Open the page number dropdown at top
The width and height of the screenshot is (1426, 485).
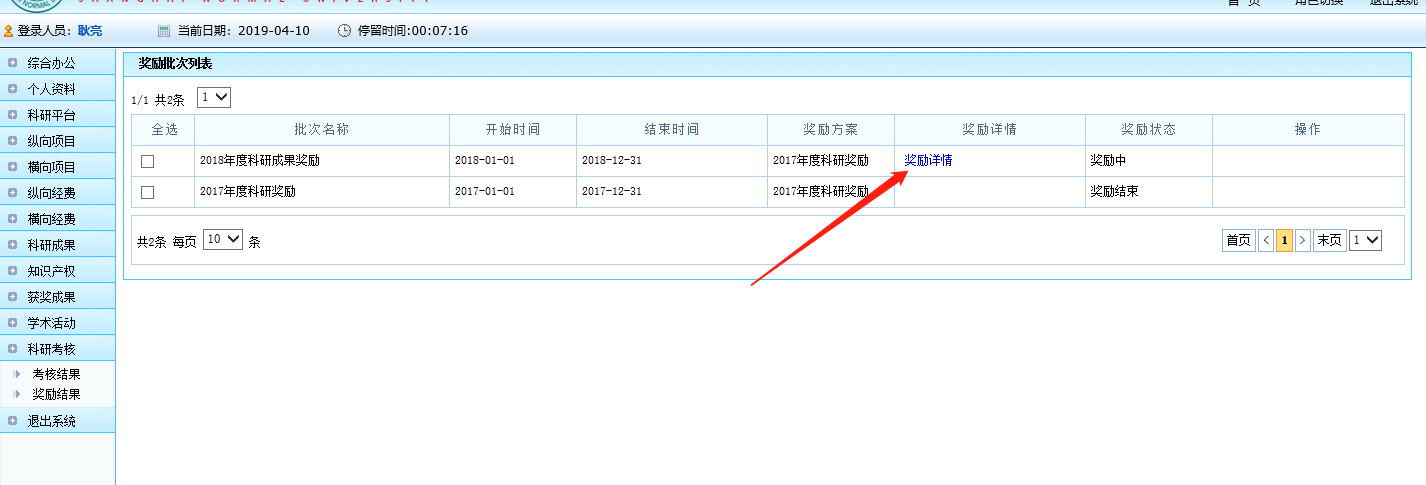(214, 98)
